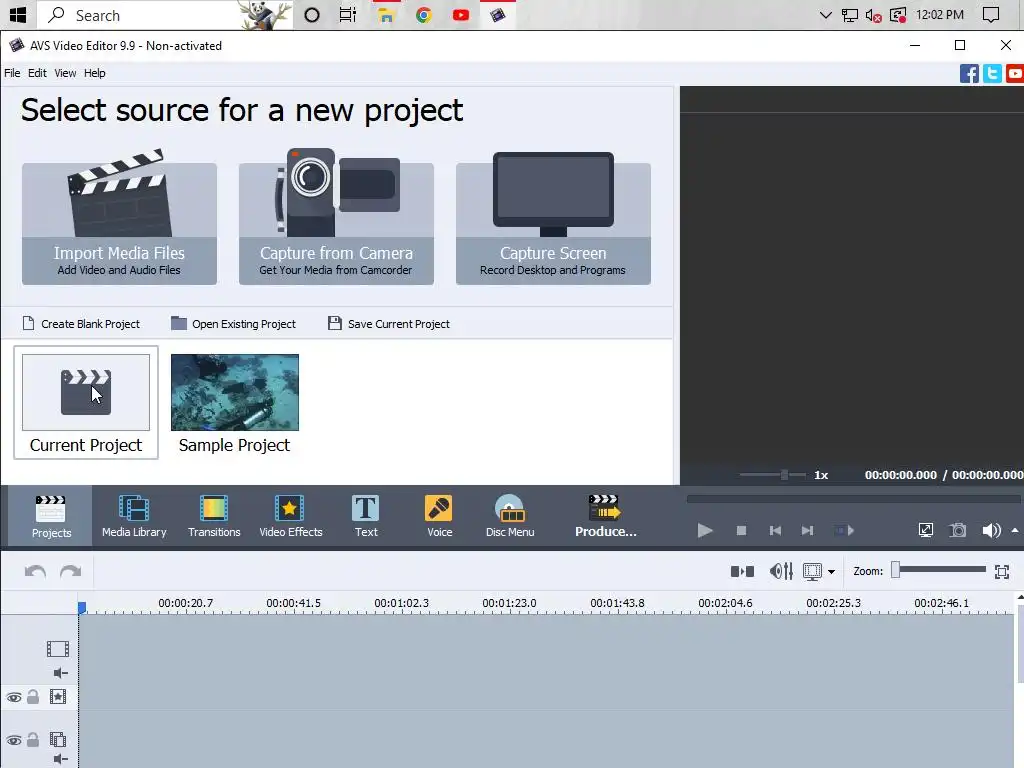Go to next frame
Screen dimensions: 1024x768
807,530
